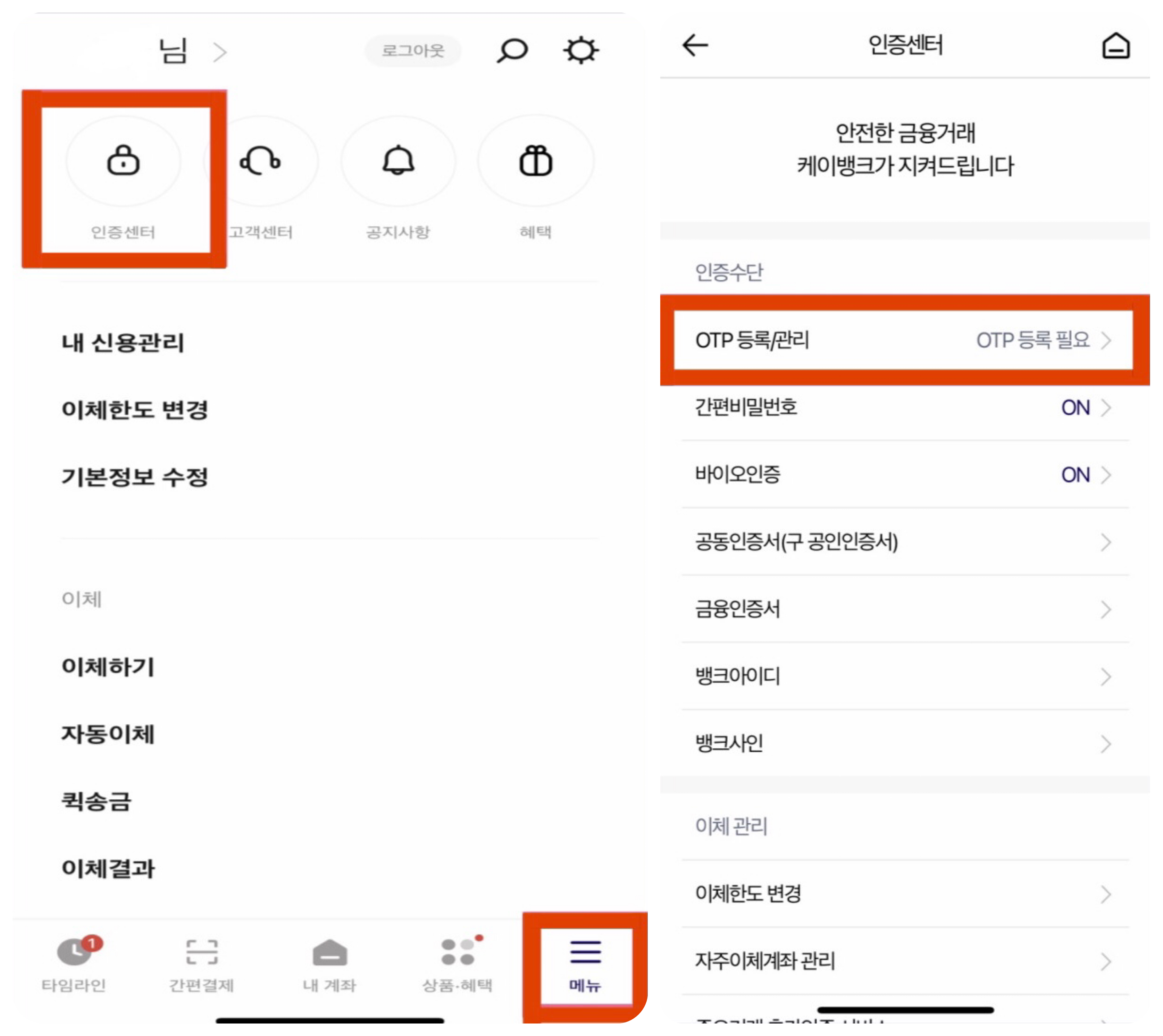This screenshot has width=1163, height=1036.
Task: Switch to the 상품·혜택 tab
Action: [458, 965]
